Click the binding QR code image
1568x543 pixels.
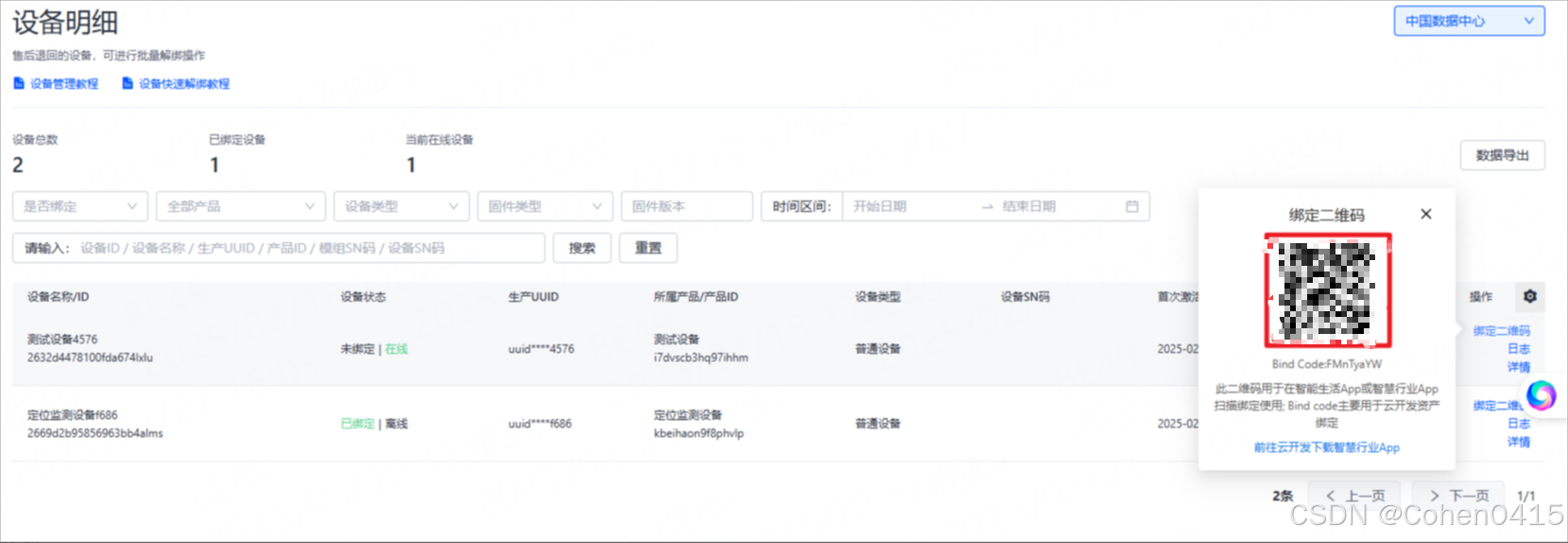(1328, 290)
